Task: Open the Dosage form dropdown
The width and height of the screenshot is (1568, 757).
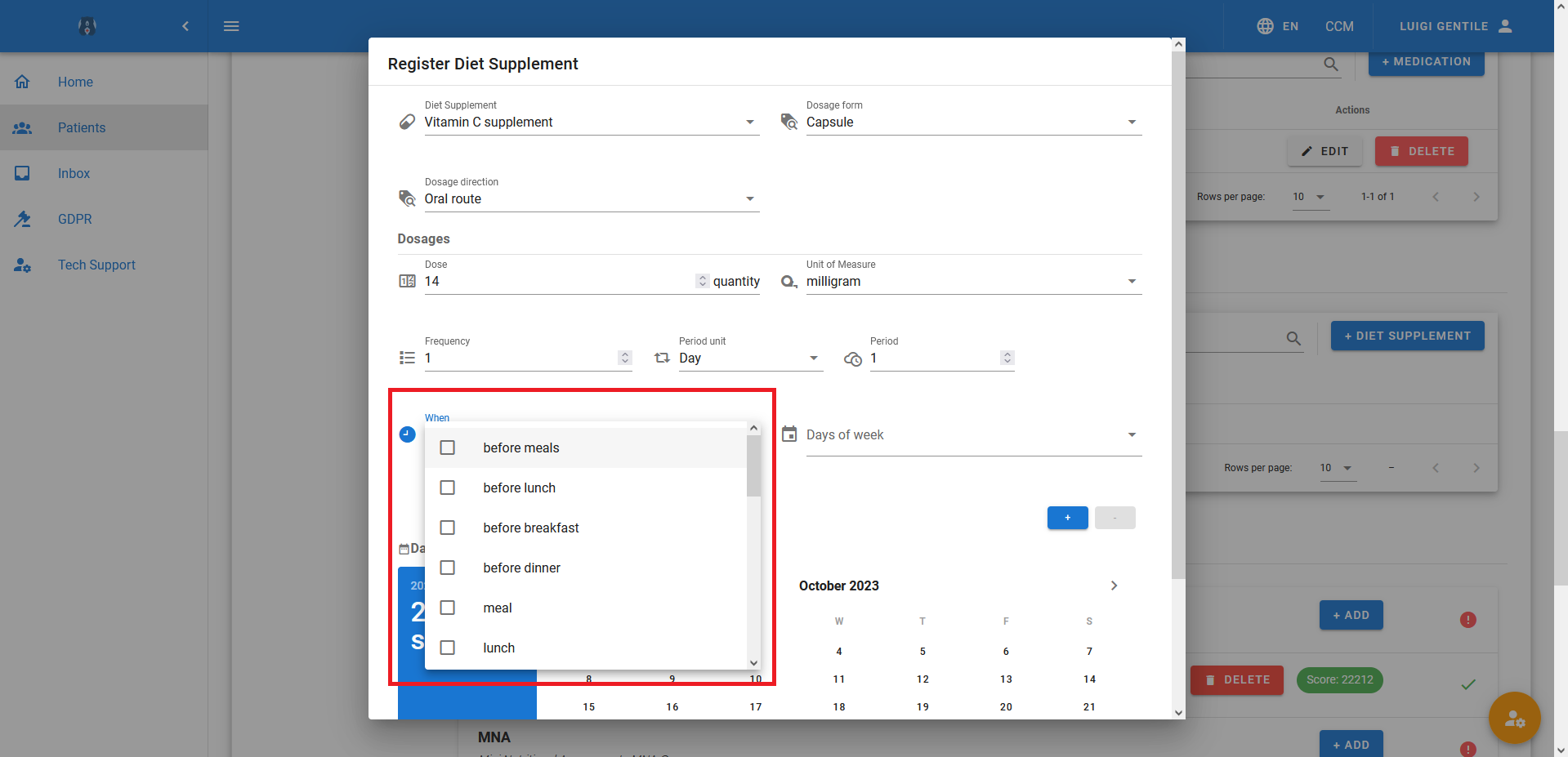Action: [x=1132, y=122]
